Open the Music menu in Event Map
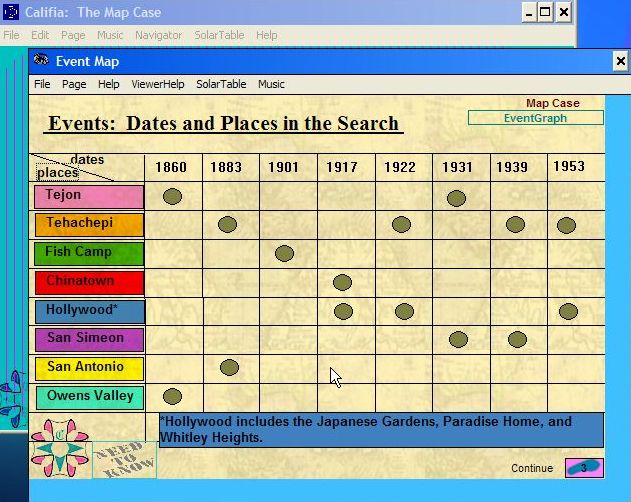 coord(271,85)
